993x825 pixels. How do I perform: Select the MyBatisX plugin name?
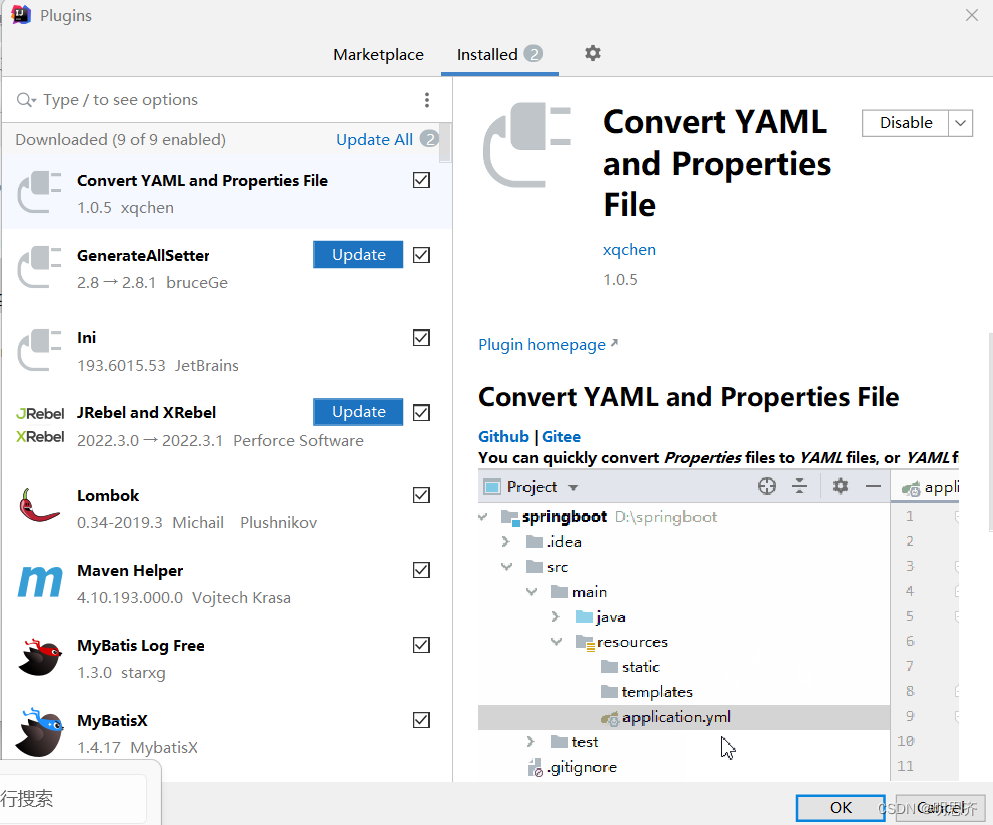point(112,721)
